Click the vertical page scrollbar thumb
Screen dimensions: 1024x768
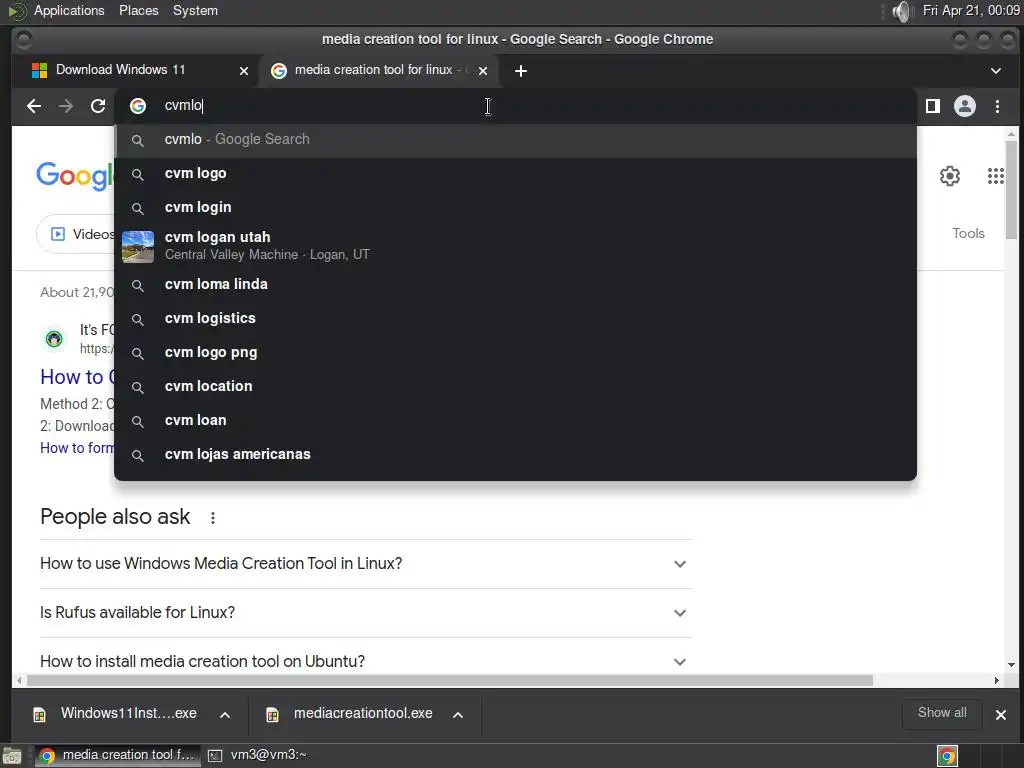pos(1011,189)
